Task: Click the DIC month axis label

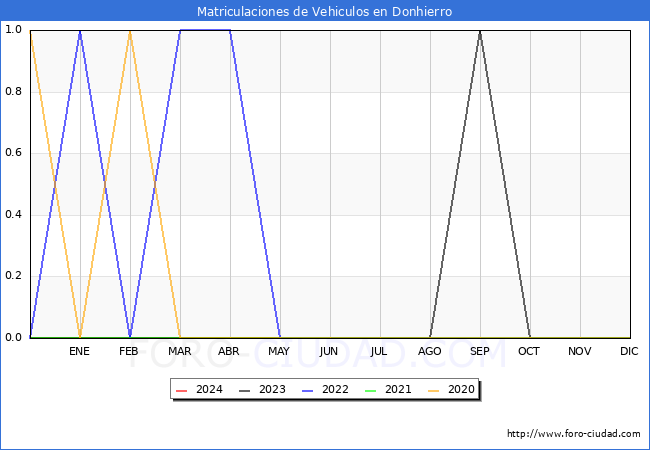Action: pos(629,351)
